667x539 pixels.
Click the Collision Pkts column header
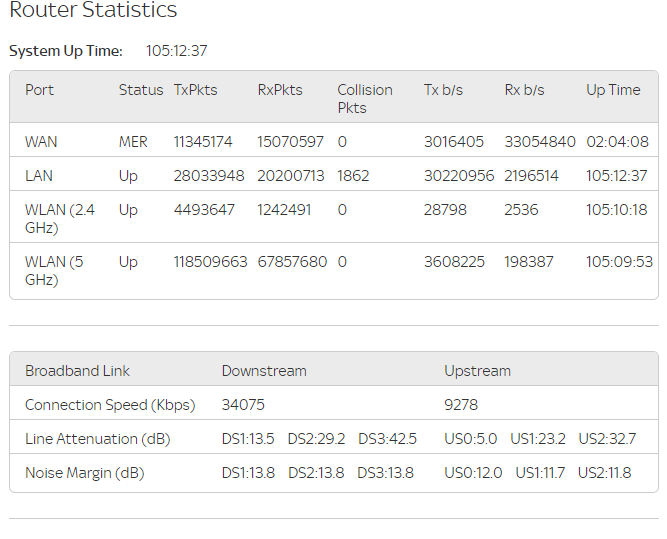click(x=365, y=98)
